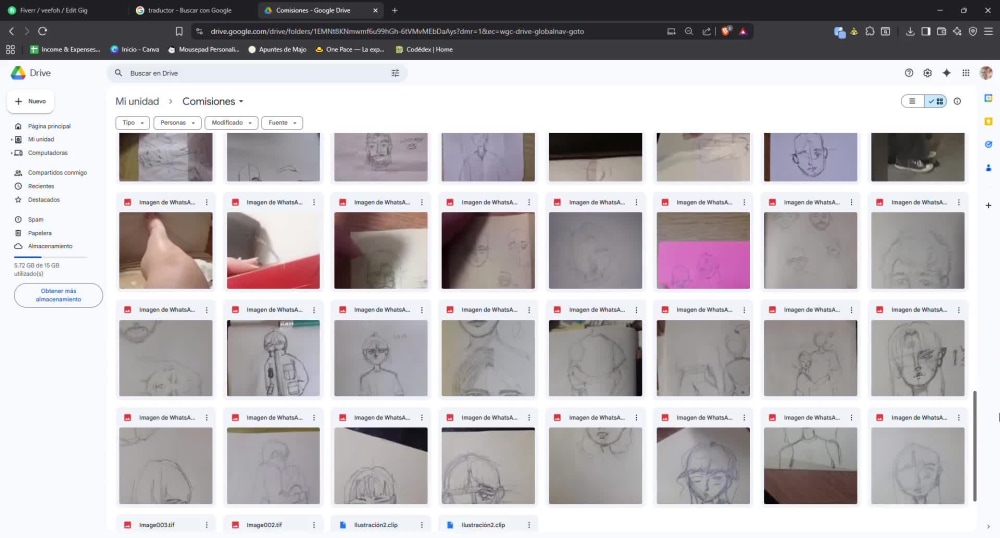This screenshot has height=538, width=1000.
Task: Click the Brave Rewards triangle icon
Action: (743, 31)
